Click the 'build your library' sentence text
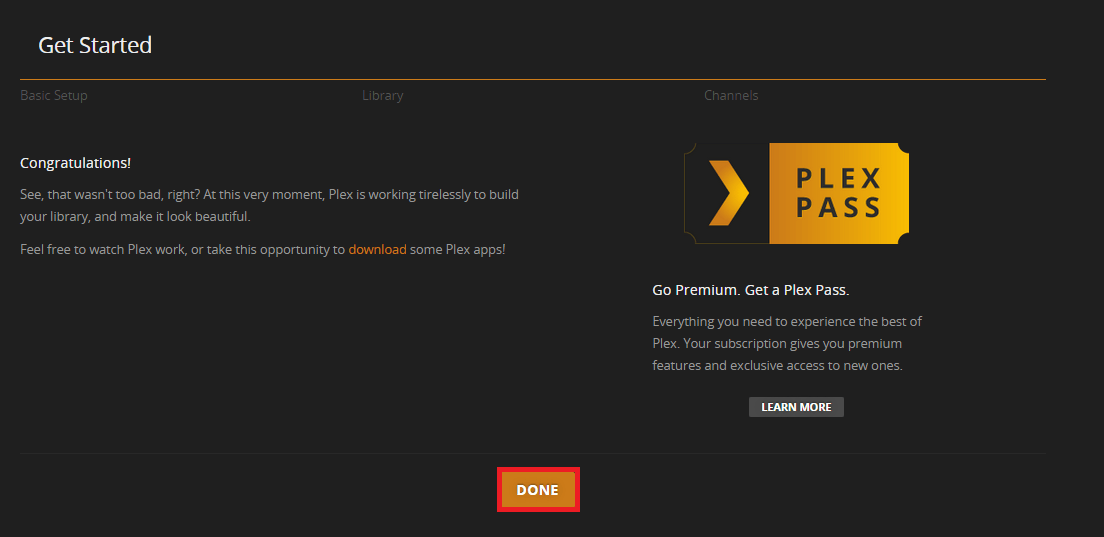 click(135, 216)
